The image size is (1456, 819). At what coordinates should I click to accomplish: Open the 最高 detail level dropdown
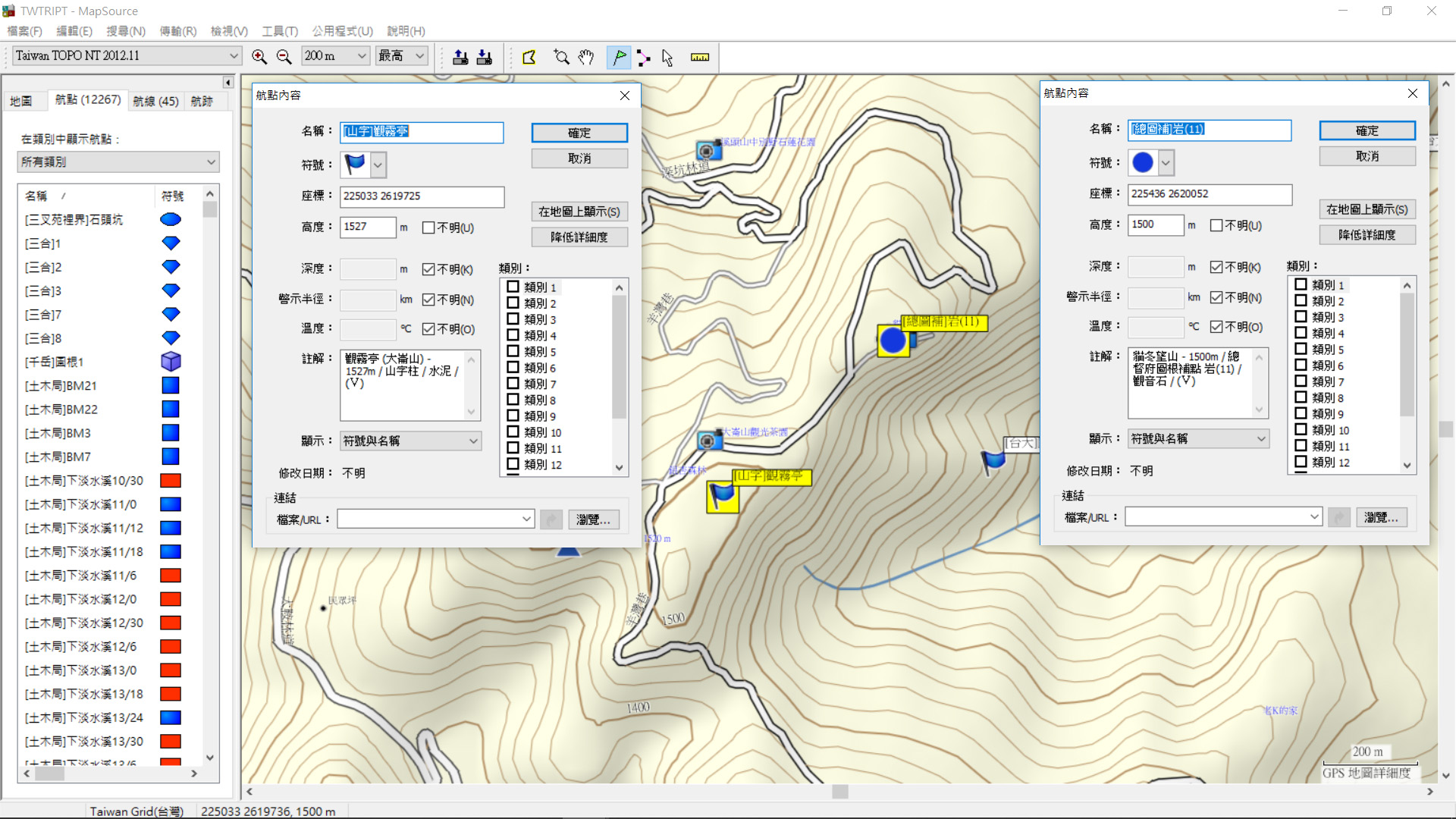(x=419, y=56)
